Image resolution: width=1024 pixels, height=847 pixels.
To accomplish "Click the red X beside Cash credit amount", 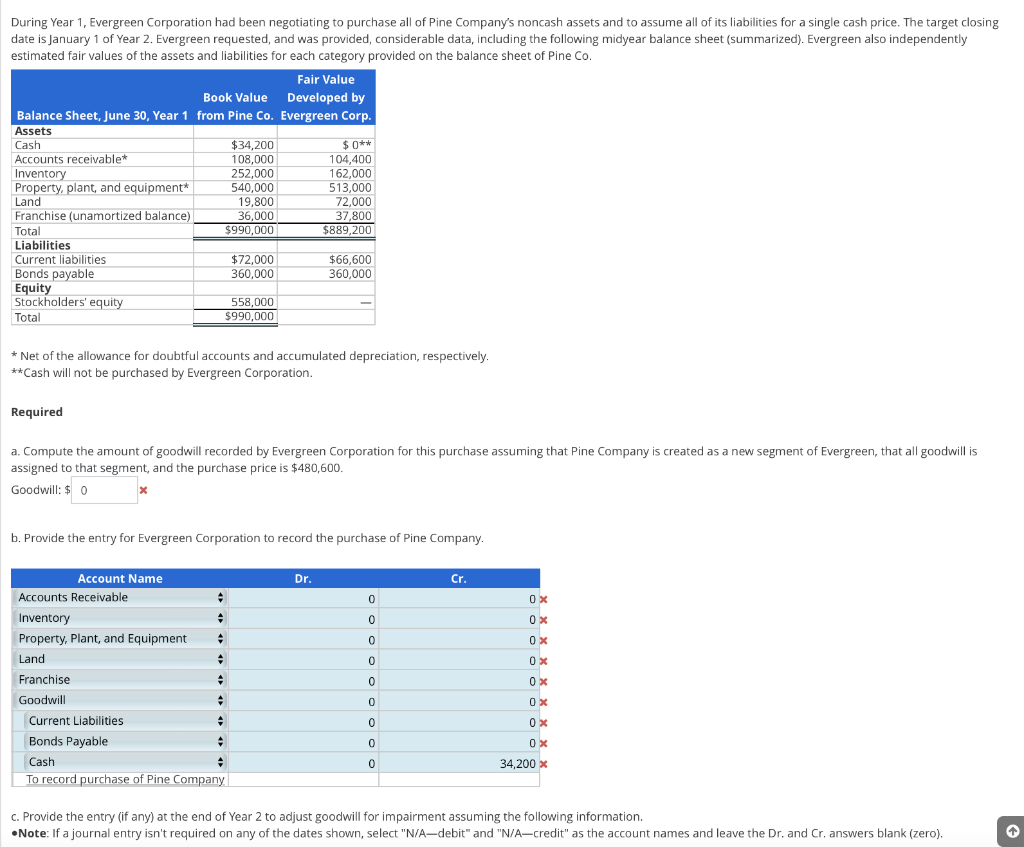I will pos(543,764).
